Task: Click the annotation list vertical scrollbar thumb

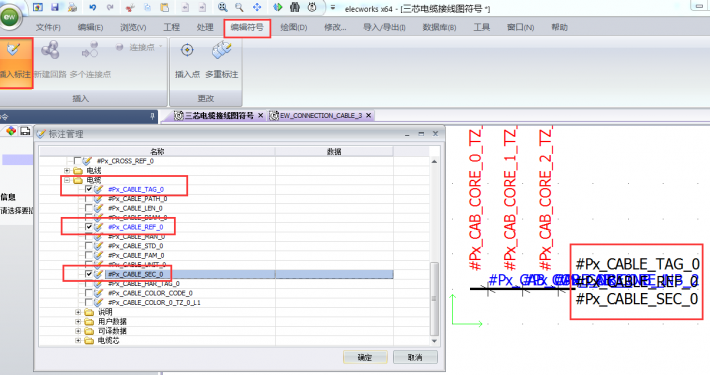Action: [x=434, y=298]
